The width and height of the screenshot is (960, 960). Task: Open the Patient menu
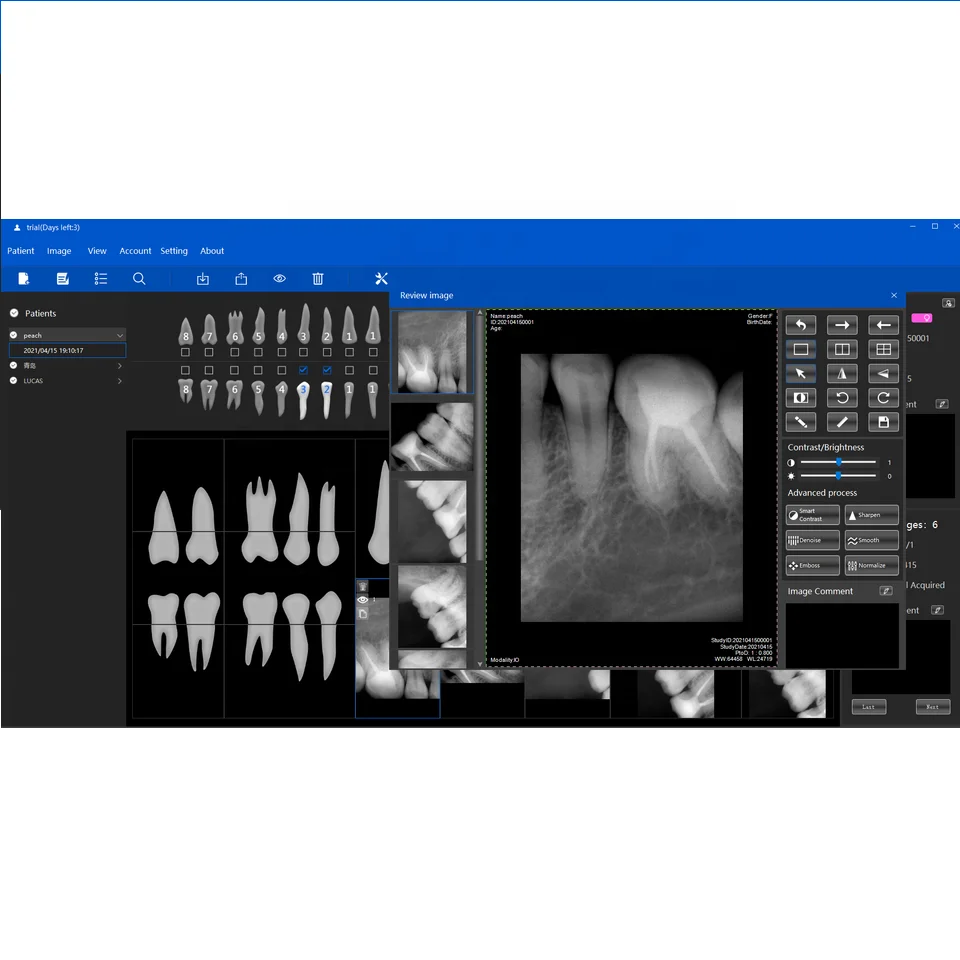(21, 251)
